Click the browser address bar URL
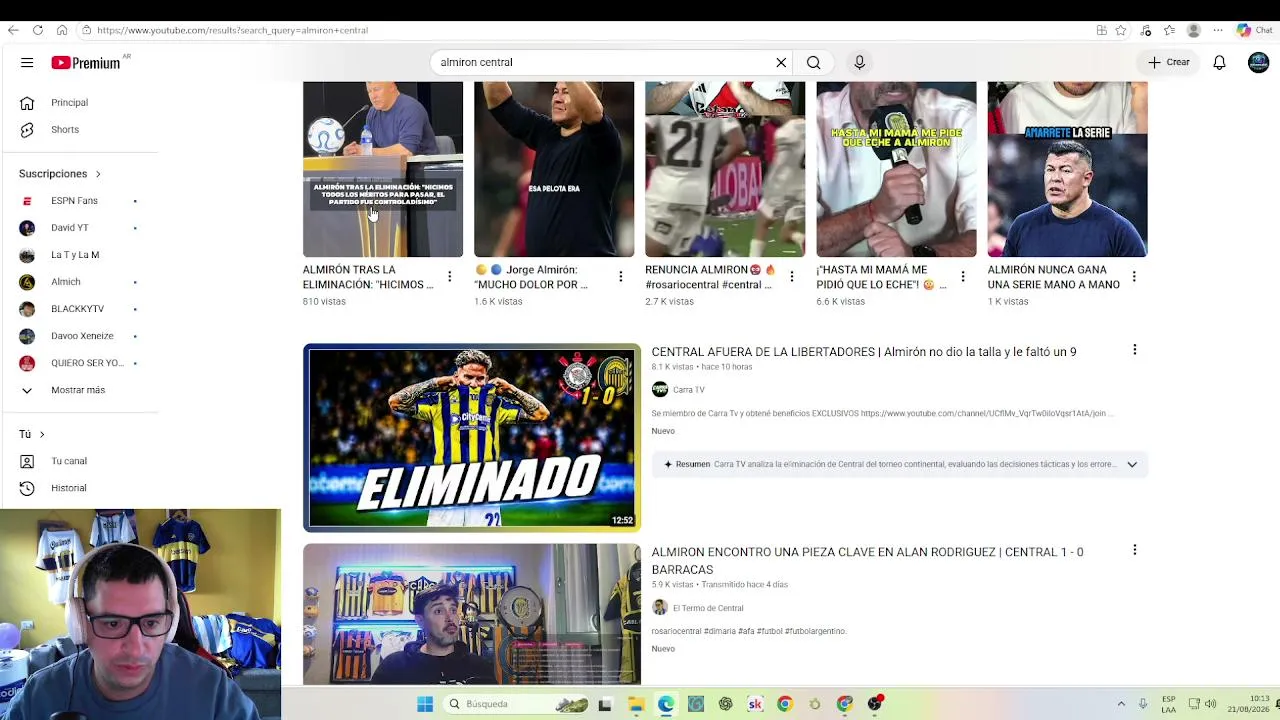Screen dimensions: 1280x720 [x=232, y=30]
